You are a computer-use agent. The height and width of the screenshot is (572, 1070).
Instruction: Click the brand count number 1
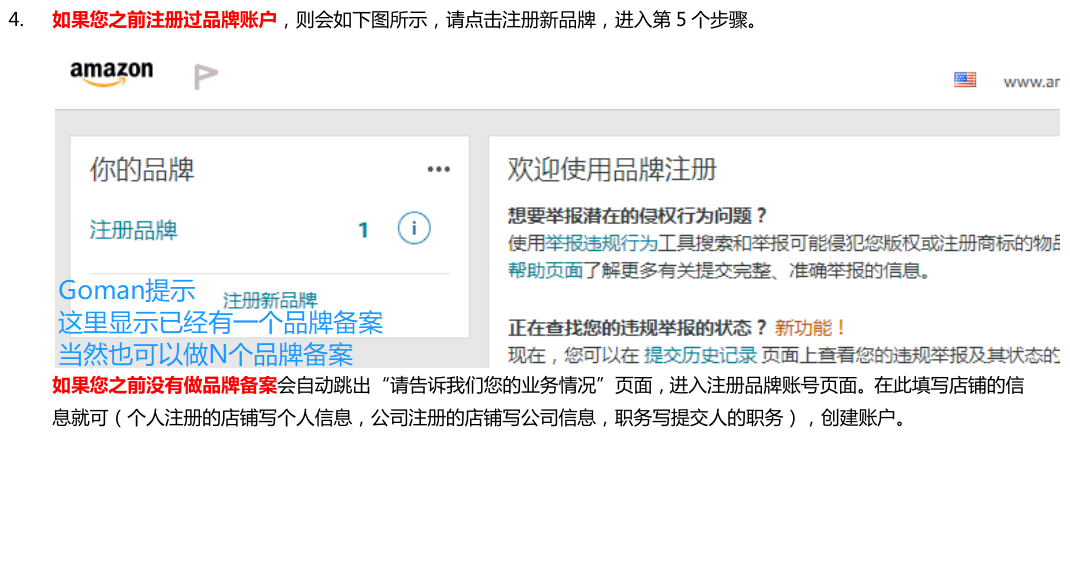pos(363,230)
